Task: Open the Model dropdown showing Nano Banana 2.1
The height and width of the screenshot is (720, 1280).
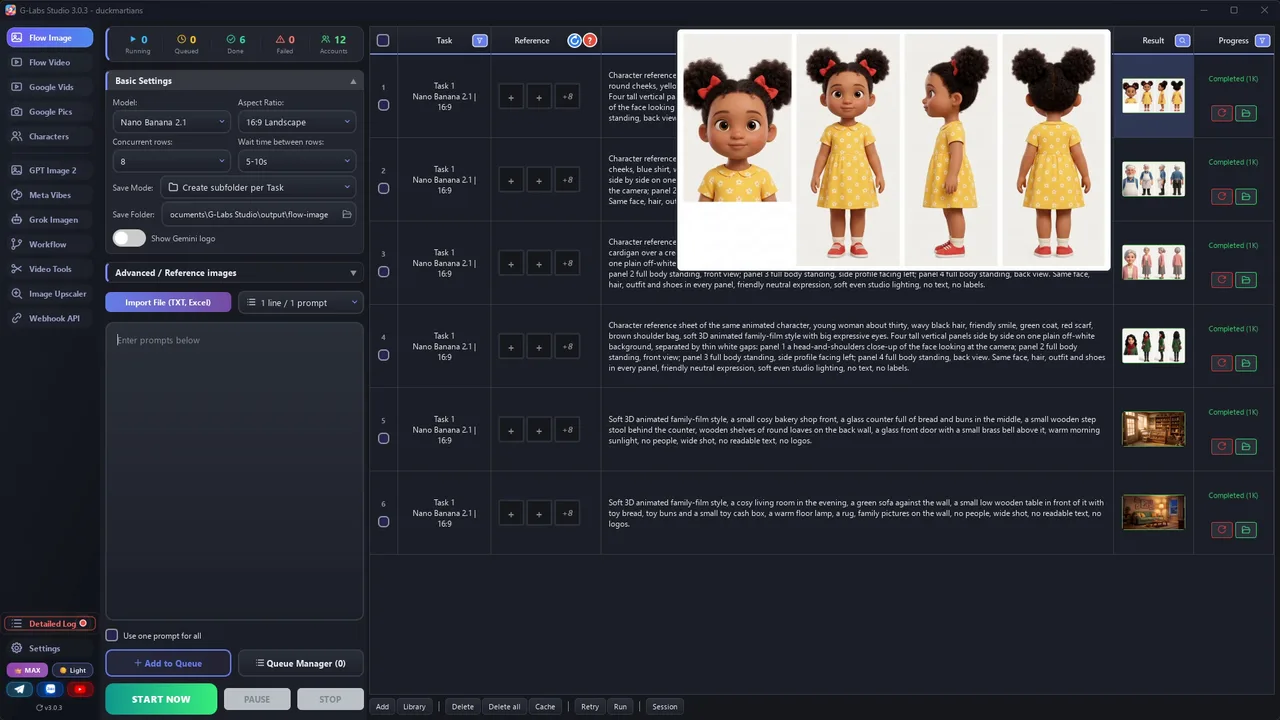Action: tap(171, 122)
